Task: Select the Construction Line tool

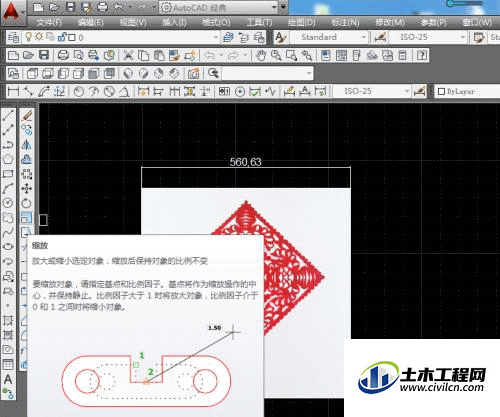Action: click(8, 130)
